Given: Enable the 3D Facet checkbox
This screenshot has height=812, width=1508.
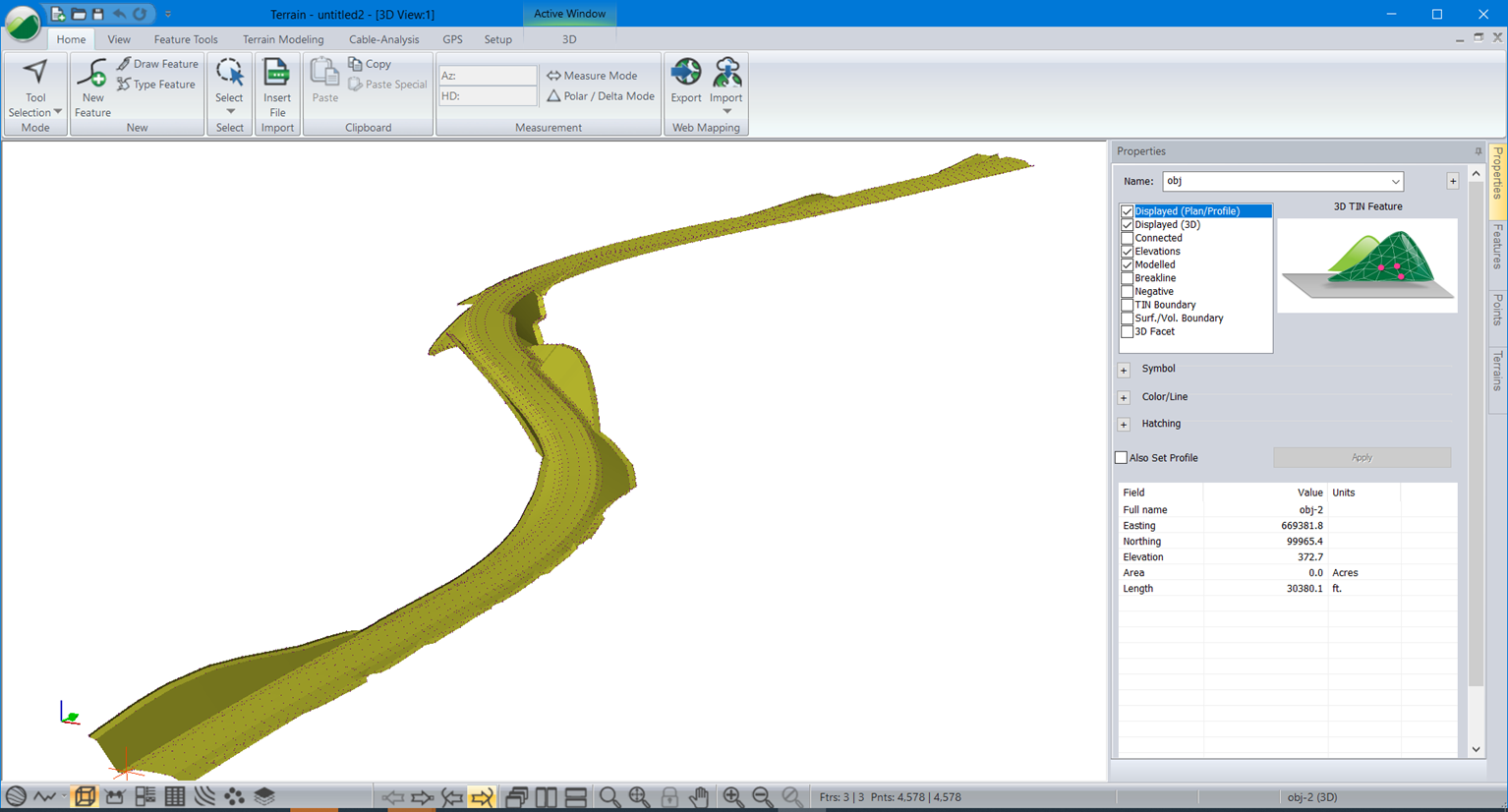Looking at the screenshot, I should (1128, 332).
